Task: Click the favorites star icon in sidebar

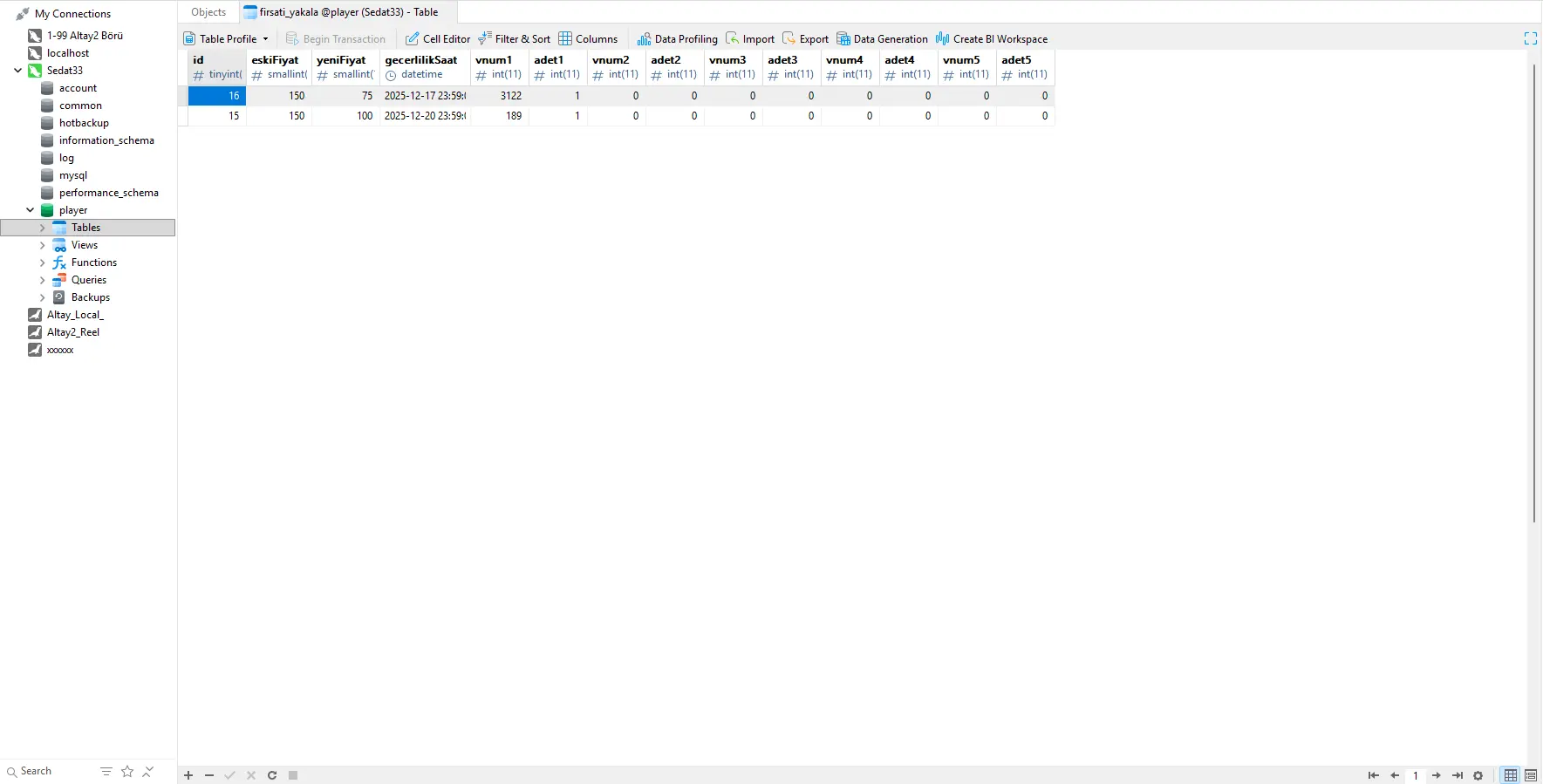Action: pos(127,772)
